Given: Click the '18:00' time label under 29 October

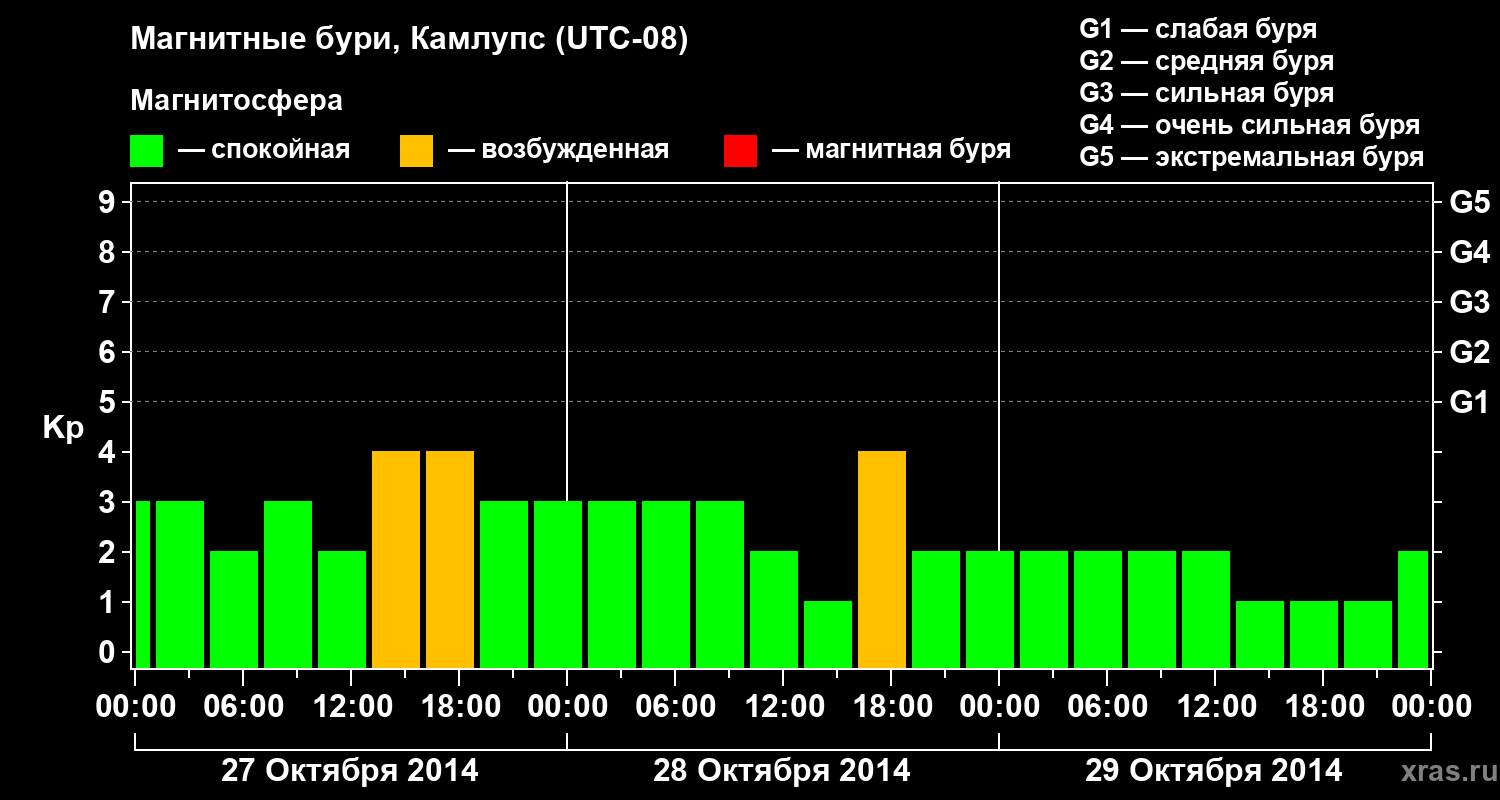Looking at the screenshot, I should coord(1323,707).
